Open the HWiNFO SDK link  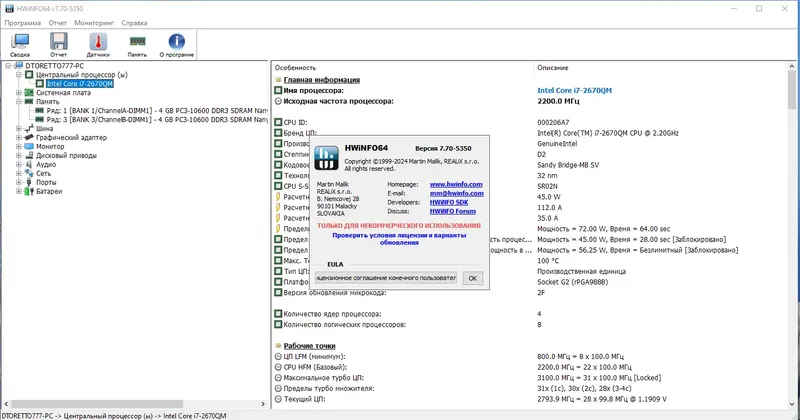click(x=448, y=202)
